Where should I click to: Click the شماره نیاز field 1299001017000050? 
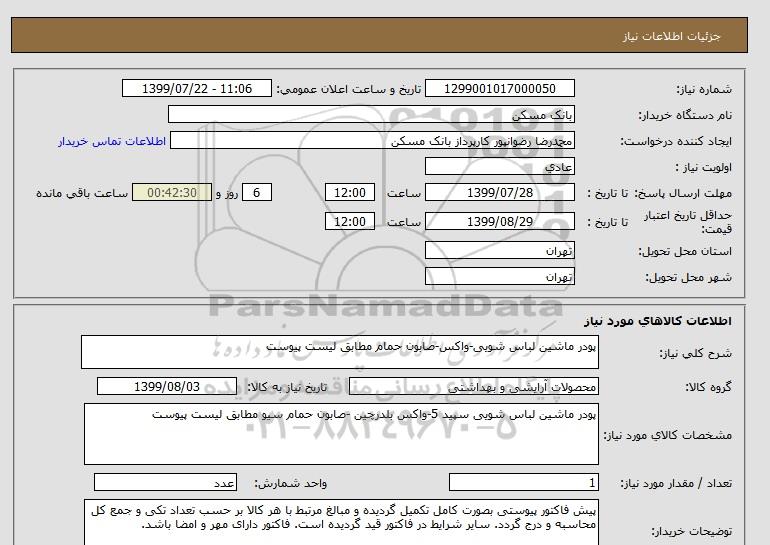click(500, 89)
